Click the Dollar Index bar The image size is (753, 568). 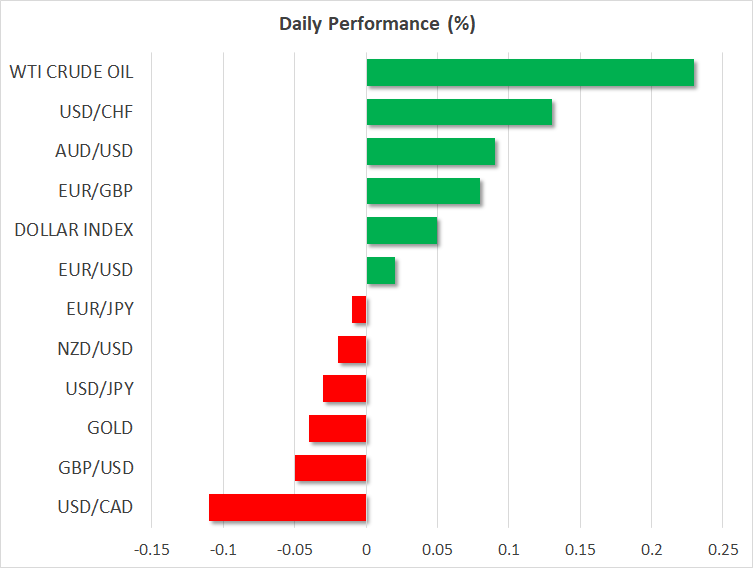[x=402, y=231]
